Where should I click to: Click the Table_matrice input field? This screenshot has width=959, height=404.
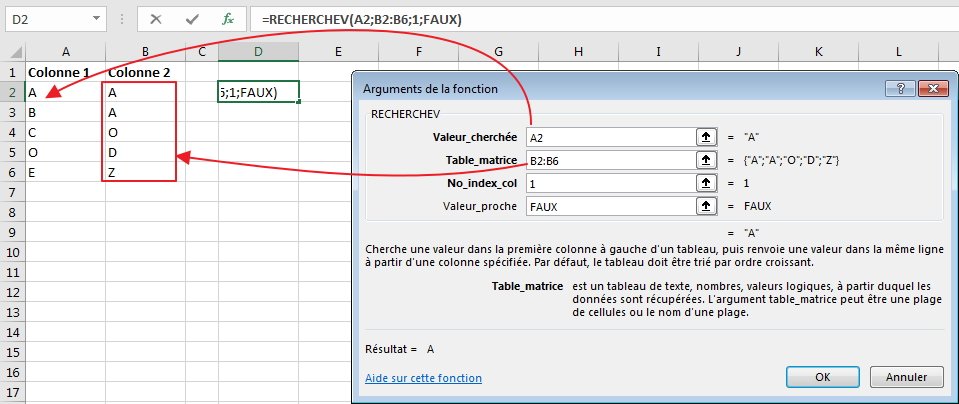tap(608, 160)
